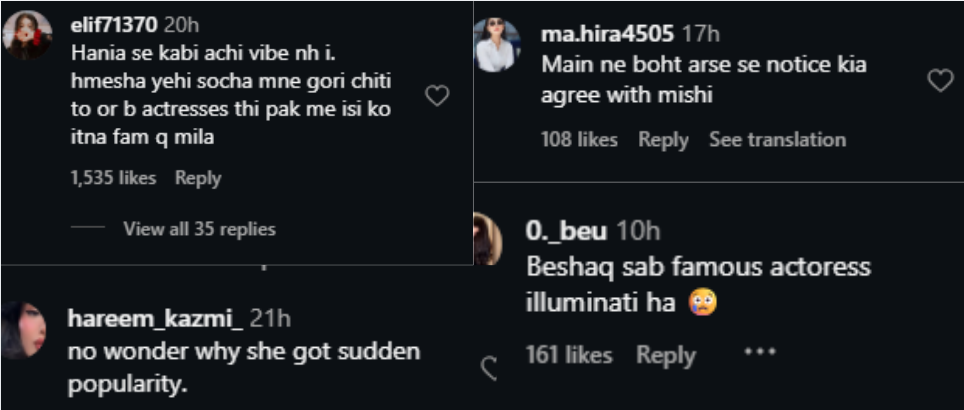Open ma.hira4505's profile avatar
The width and height of the screenshot is (964, 410).
tap(496, 46)
